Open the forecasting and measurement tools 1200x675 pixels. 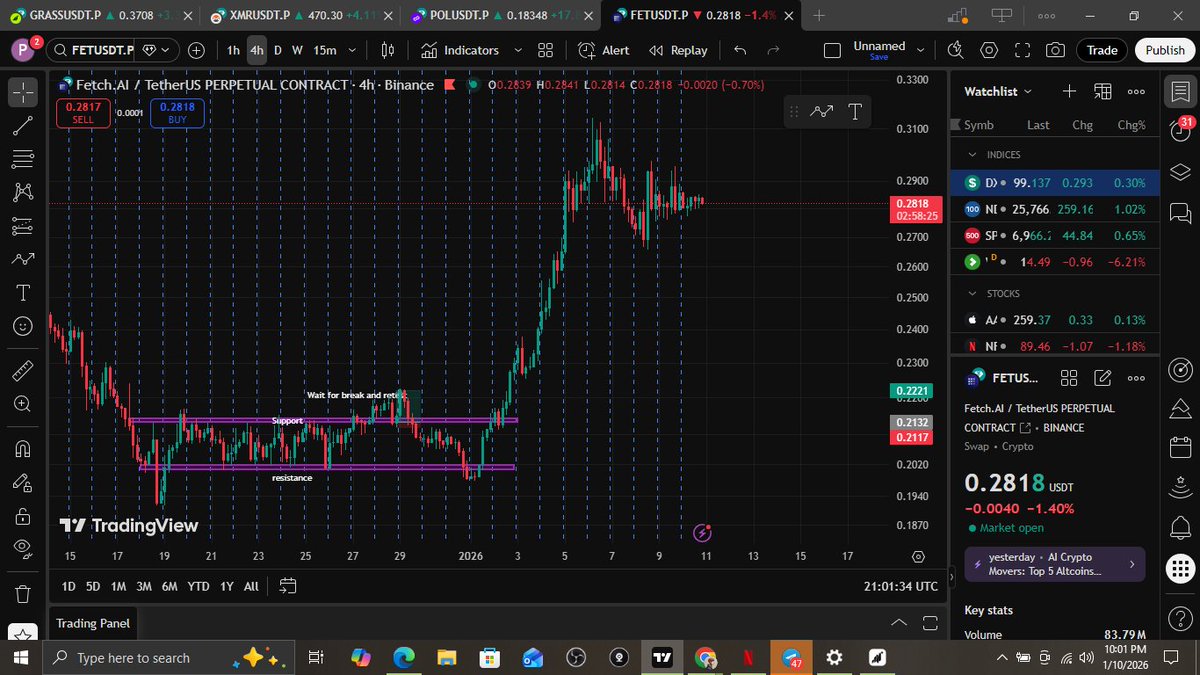pos(23,226)
